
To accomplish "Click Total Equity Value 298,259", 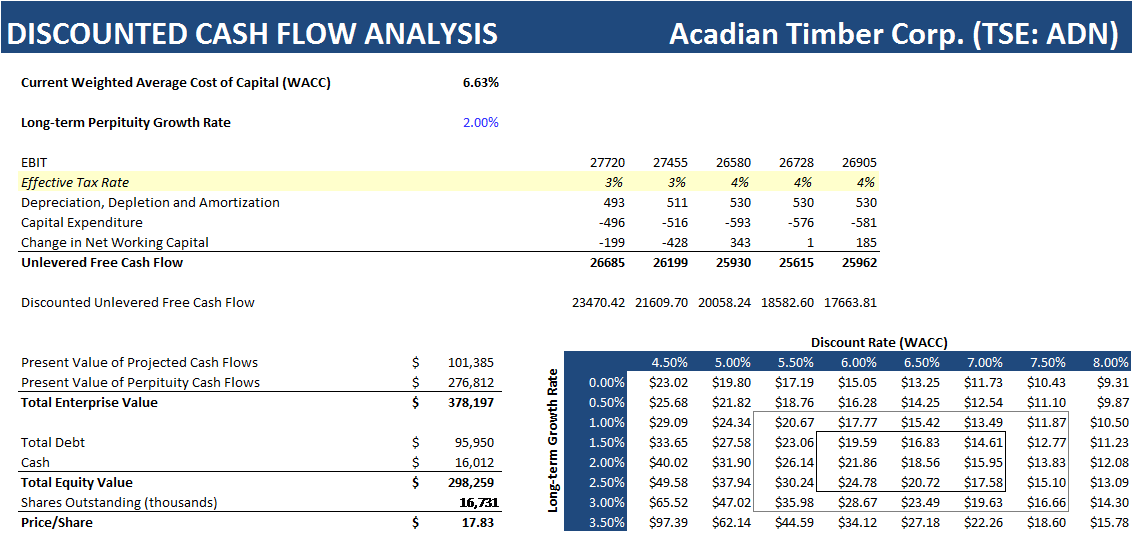I will tap(473, 482).
